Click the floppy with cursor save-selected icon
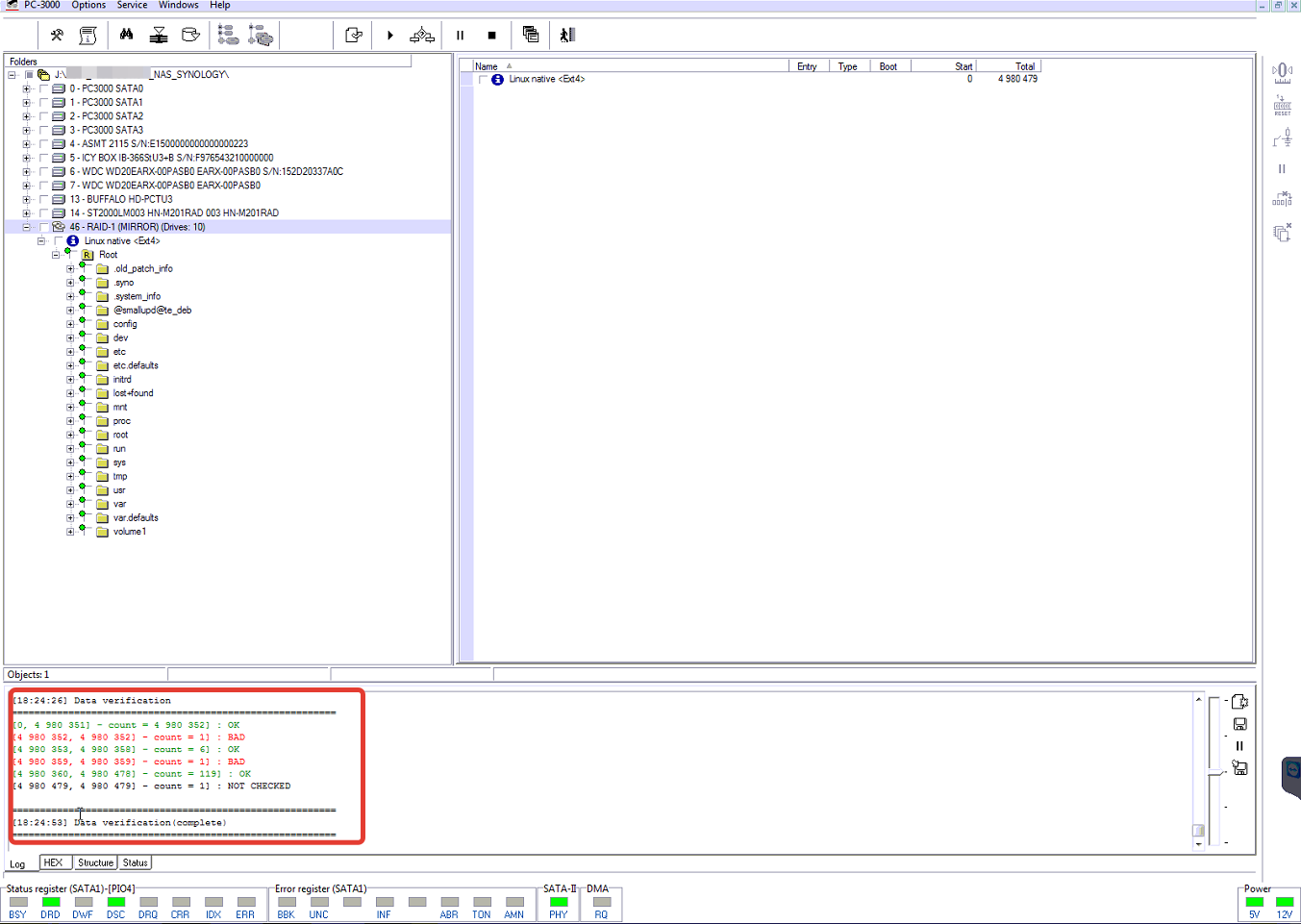Viewport: 1301px width, 924px height. pos(1239,768)
